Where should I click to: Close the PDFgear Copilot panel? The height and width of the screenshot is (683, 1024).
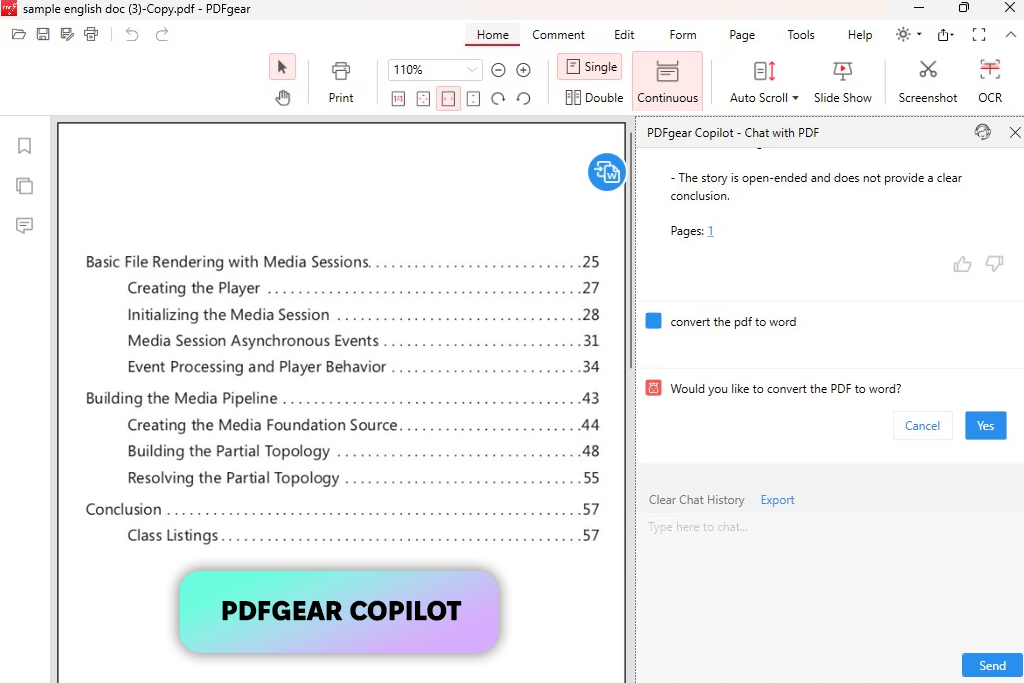(x=1015, y=133)
